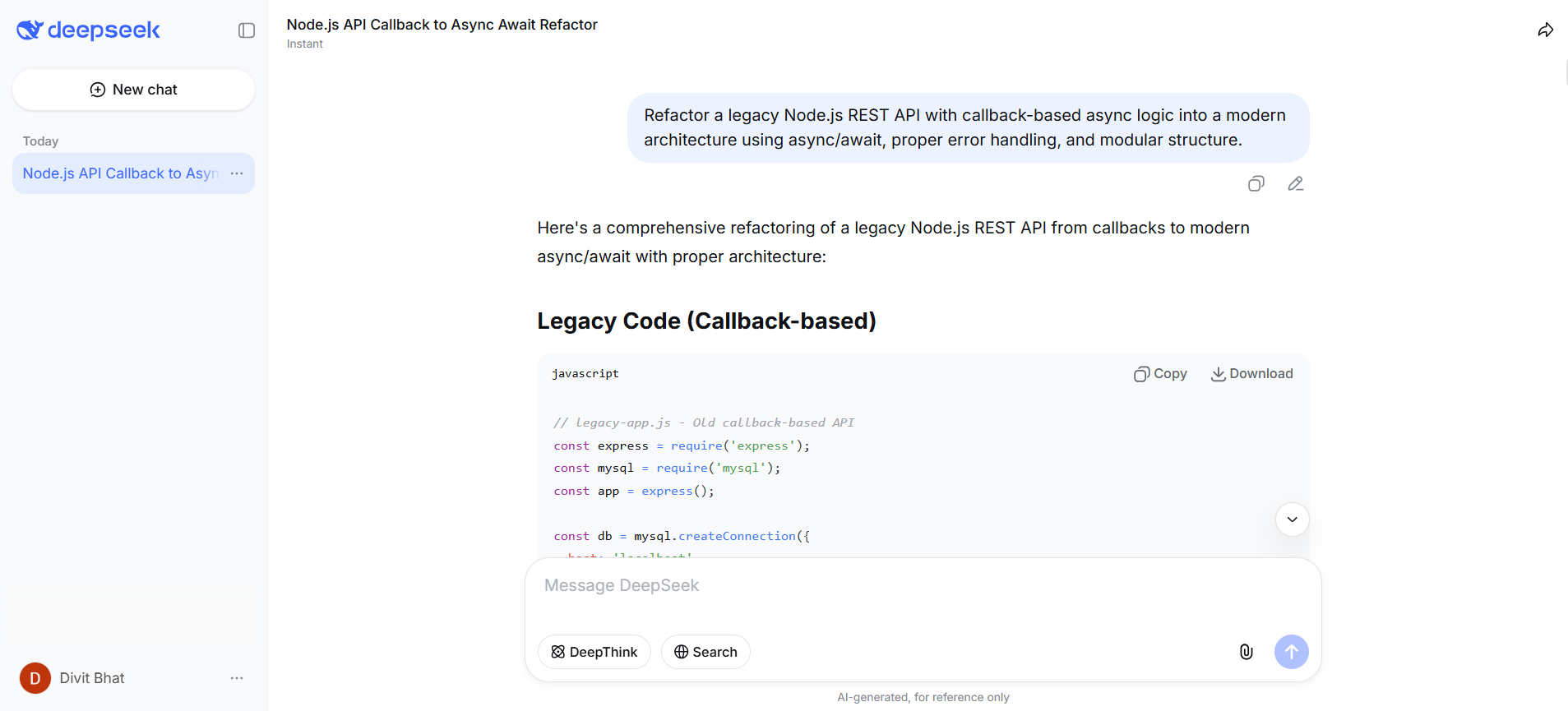This screenshot has width=1568, height=711.
Task: Toggle web Search mode
Action: pos(705,652)
